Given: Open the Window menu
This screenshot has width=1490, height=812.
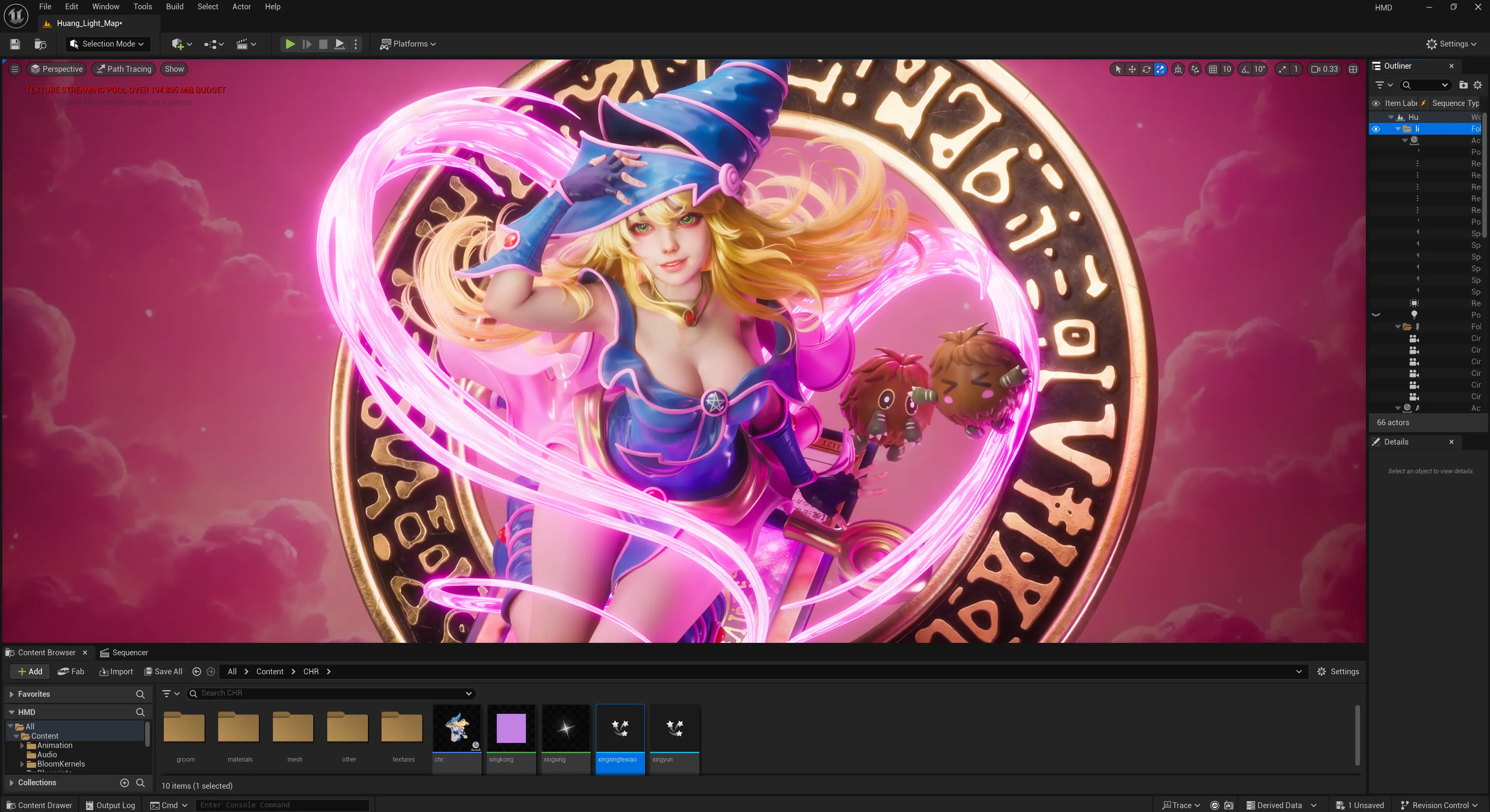Looking at the screenshot, I should (x=105, y=7).
